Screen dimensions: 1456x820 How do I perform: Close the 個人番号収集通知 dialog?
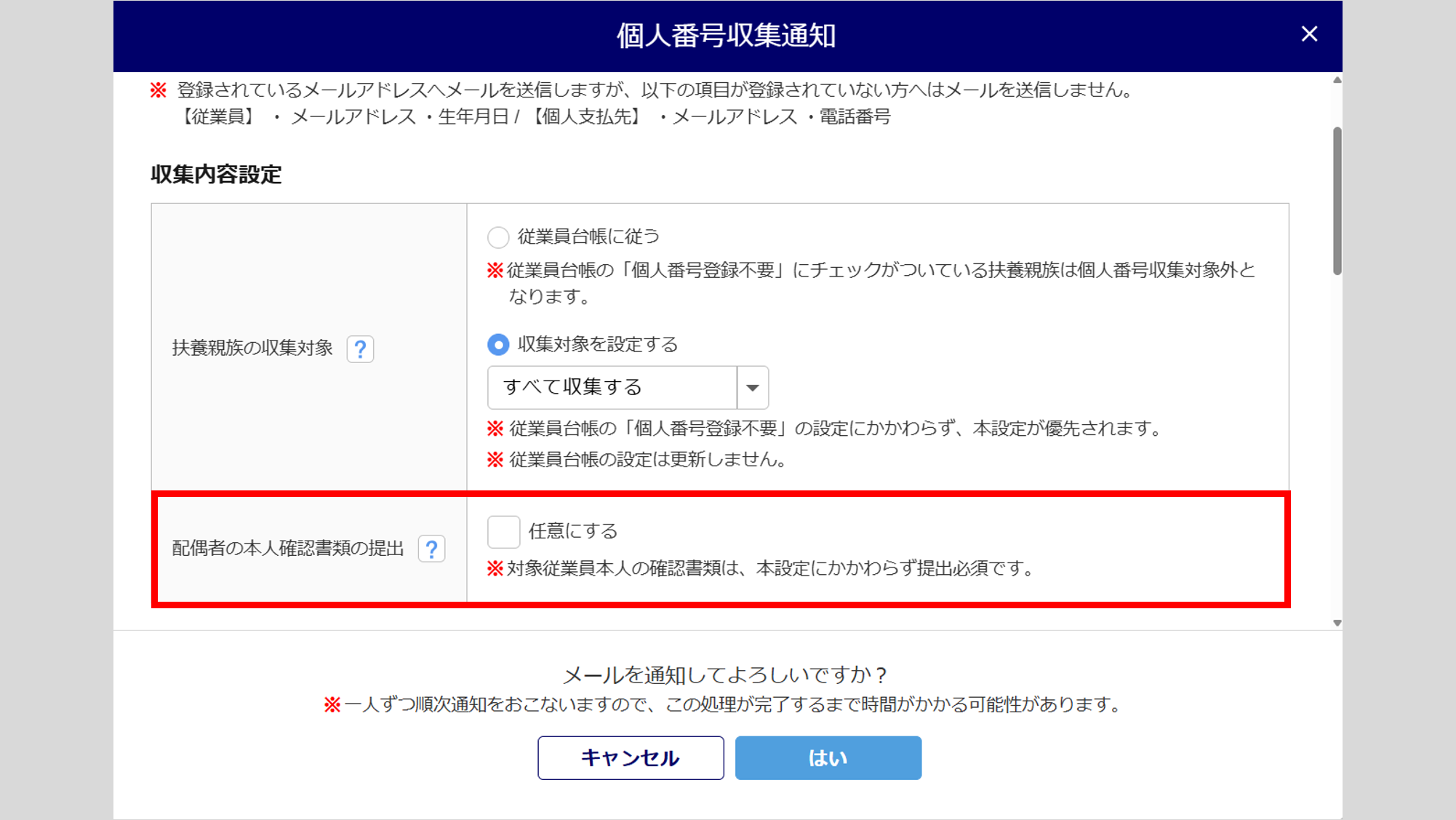[1309, 34]
